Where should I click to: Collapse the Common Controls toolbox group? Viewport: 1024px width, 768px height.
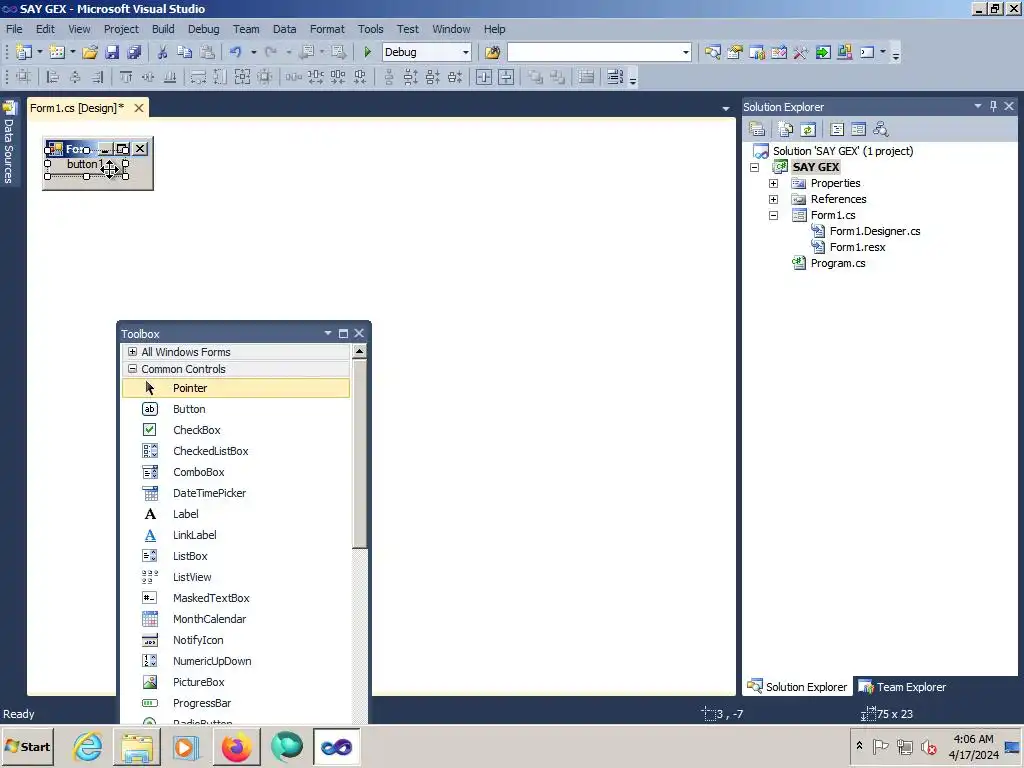133,368
